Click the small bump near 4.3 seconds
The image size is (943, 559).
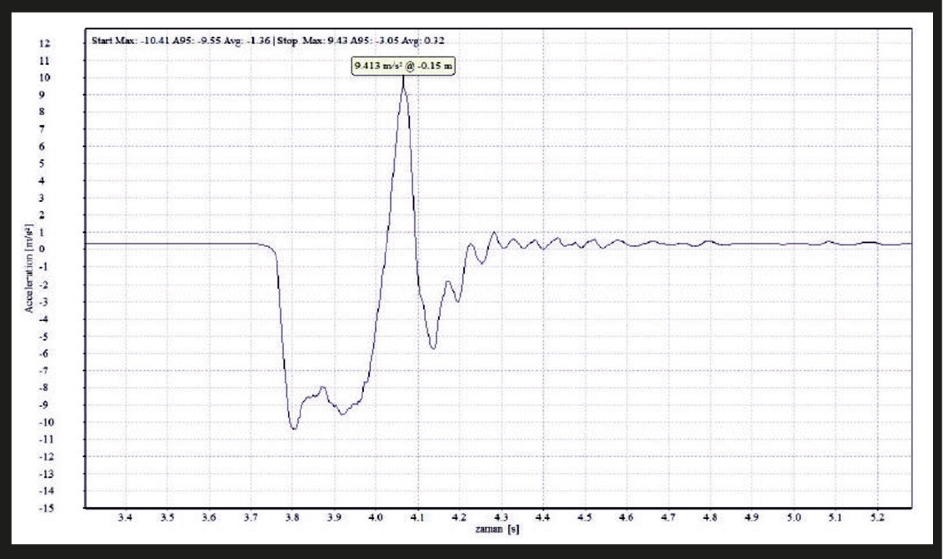click(494, 233)
